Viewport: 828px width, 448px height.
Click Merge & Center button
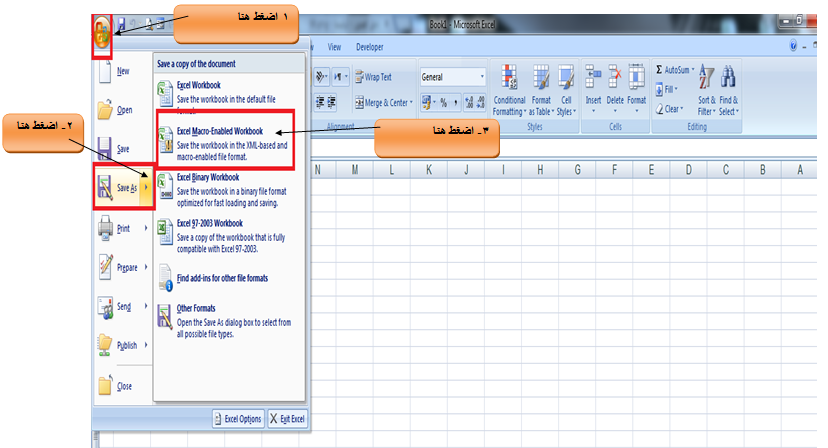coord(381,103)
